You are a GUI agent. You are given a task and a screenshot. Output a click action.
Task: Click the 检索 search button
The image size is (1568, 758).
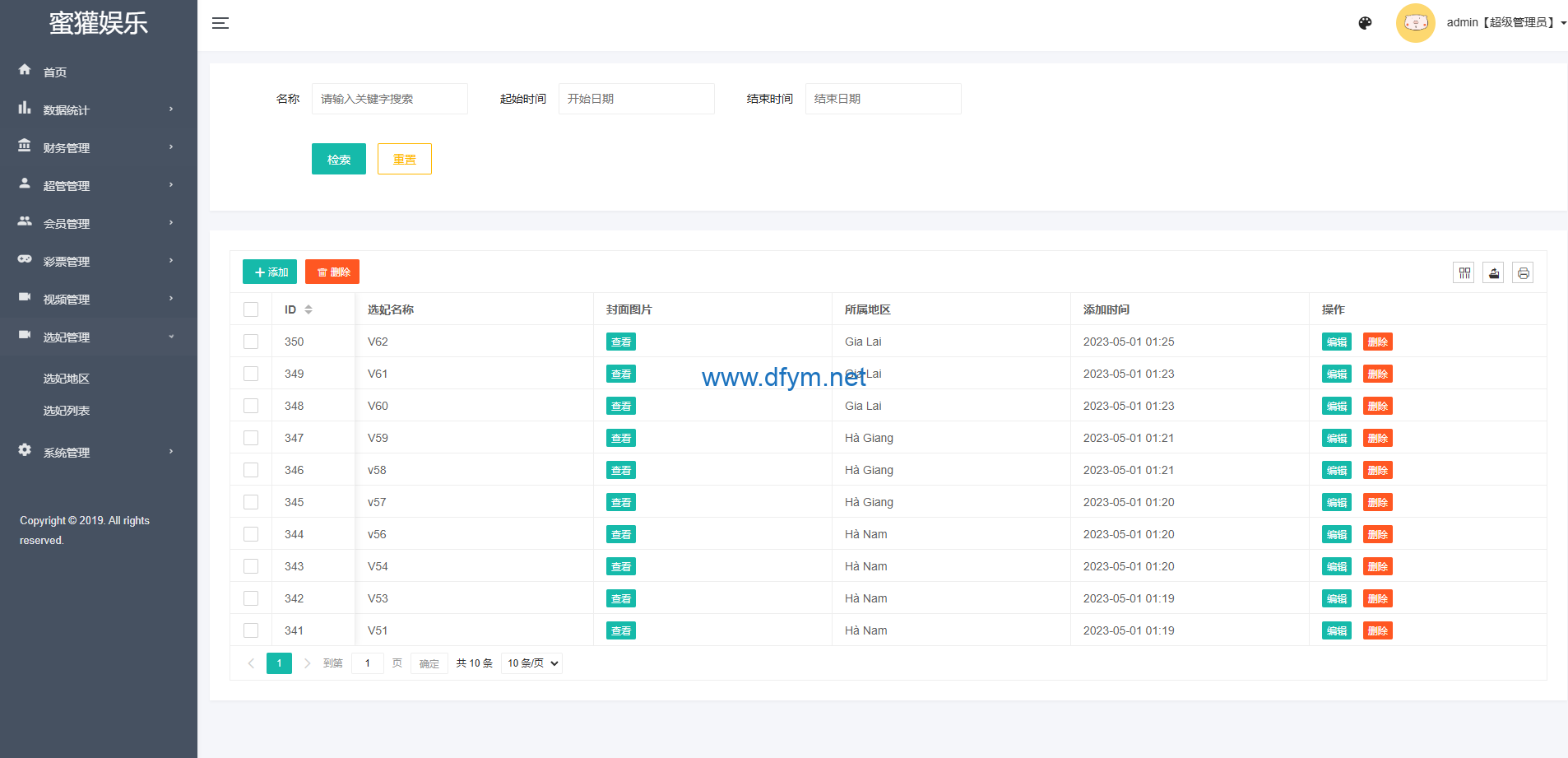click(339, 159)
